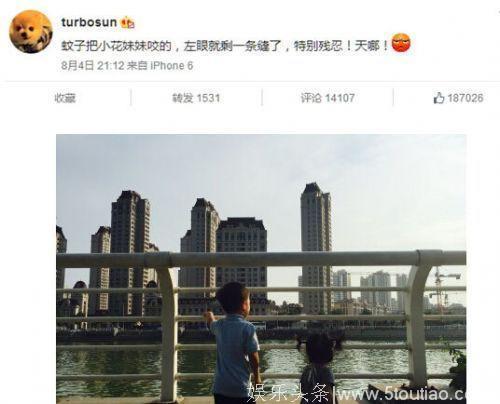Viewport: 500px width, 404px height.
Task: Click the angry red emoji in post
Action: pos(401,43)
